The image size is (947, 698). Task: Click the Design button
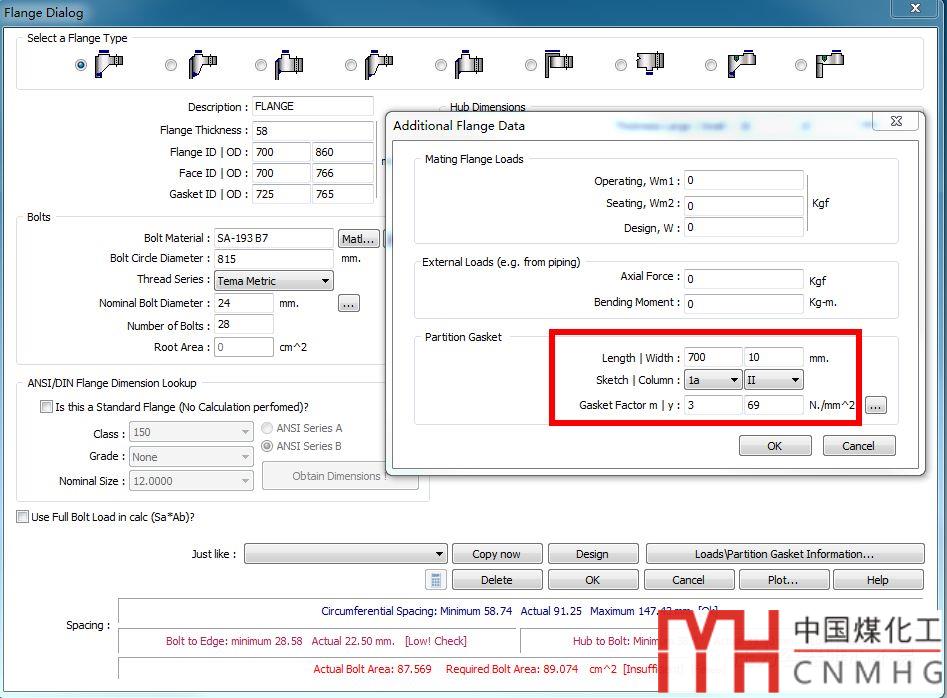pos(592,554)
